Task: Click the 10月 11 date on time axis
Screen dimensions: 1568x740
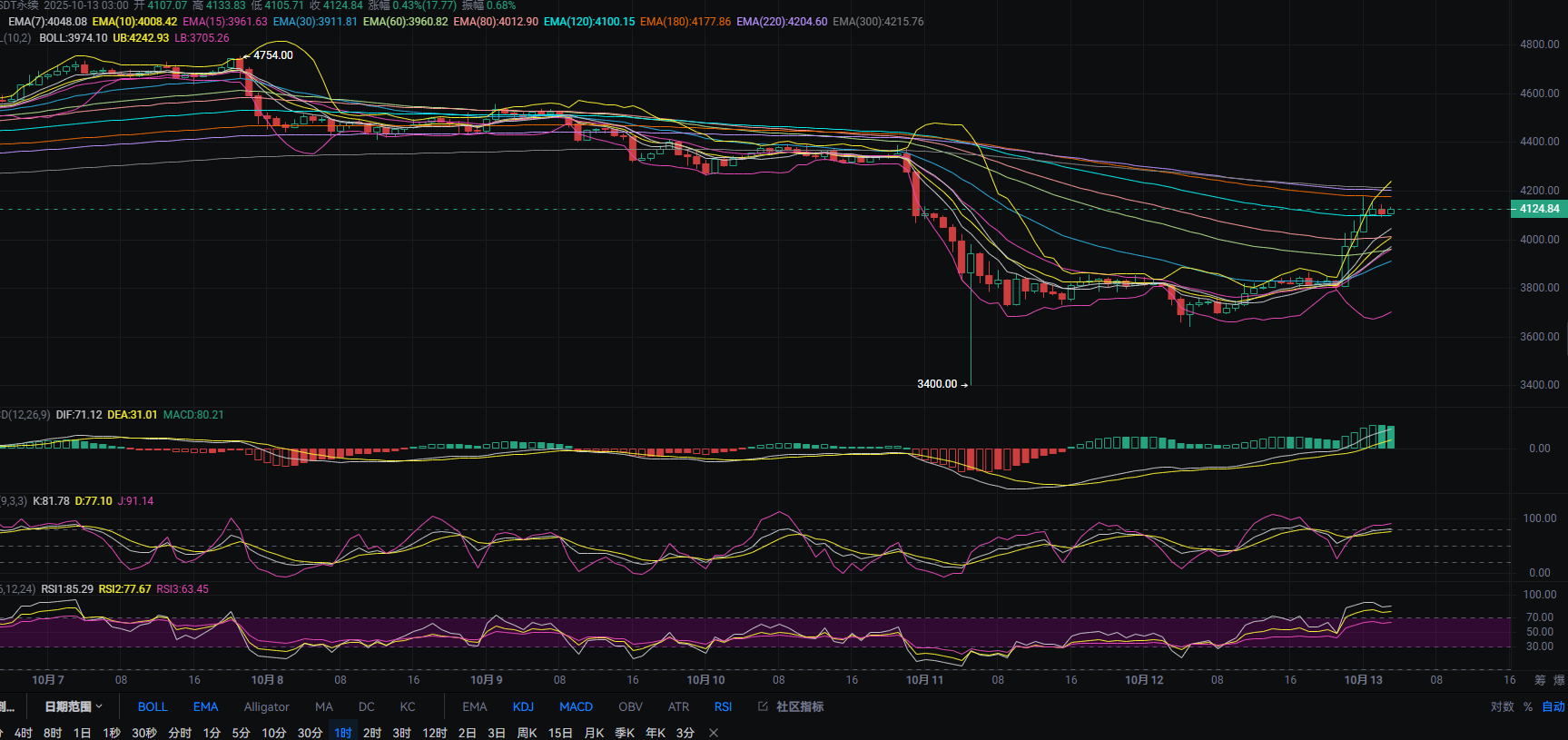Action: [x=924, y=680]
